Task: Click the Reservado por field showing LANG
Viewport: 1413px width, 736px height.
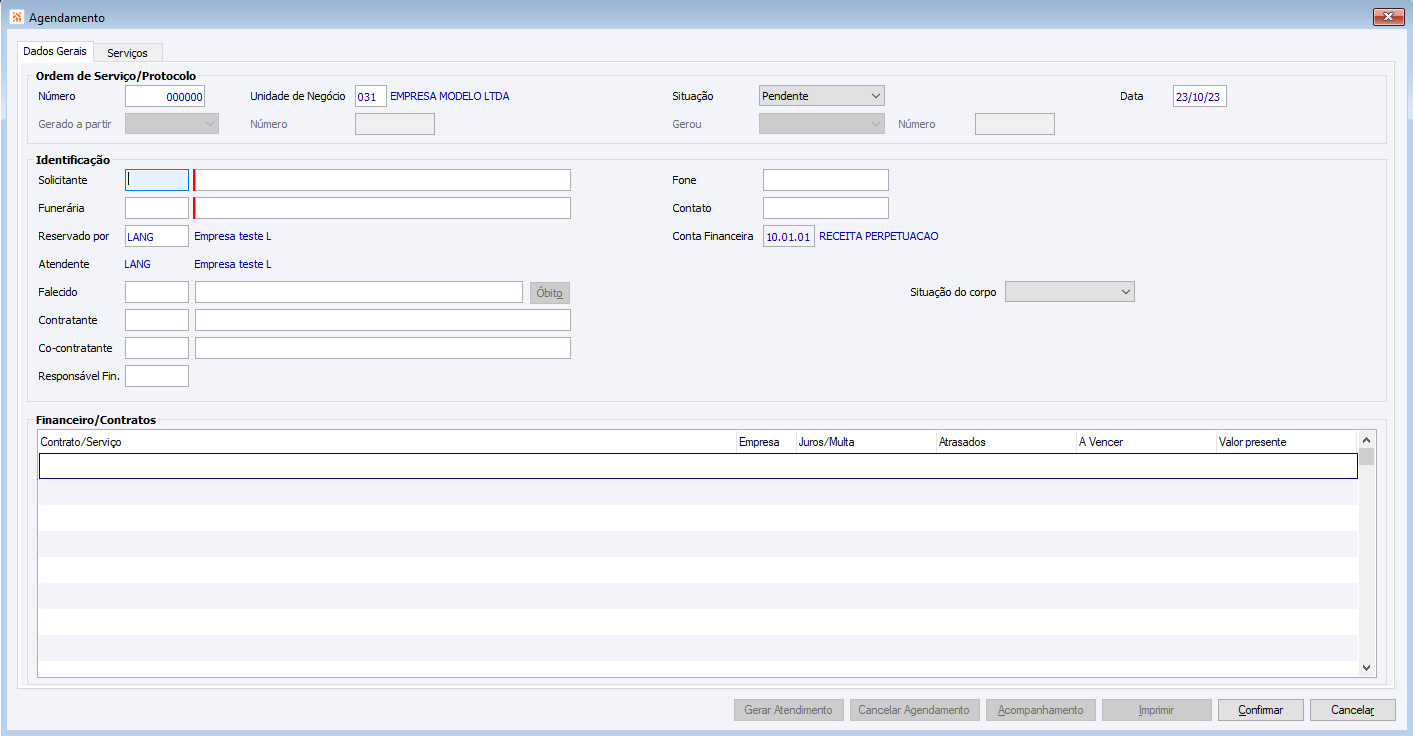Action: coord(157,236)
